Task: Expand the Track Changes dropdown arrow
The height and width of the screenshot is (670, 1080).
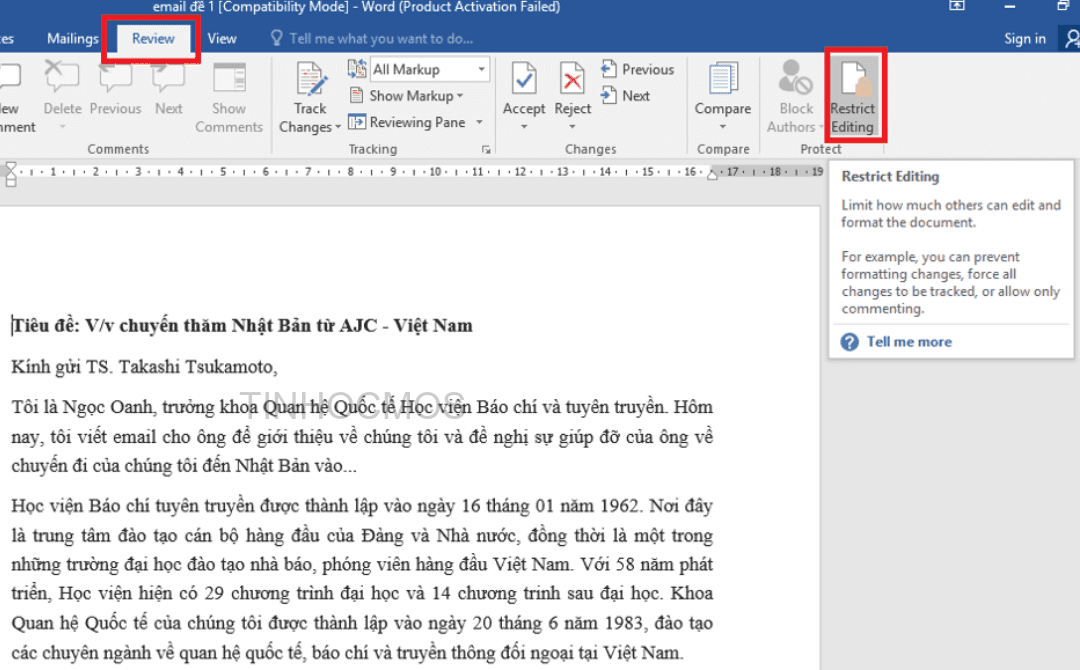Action: (338, 127)
